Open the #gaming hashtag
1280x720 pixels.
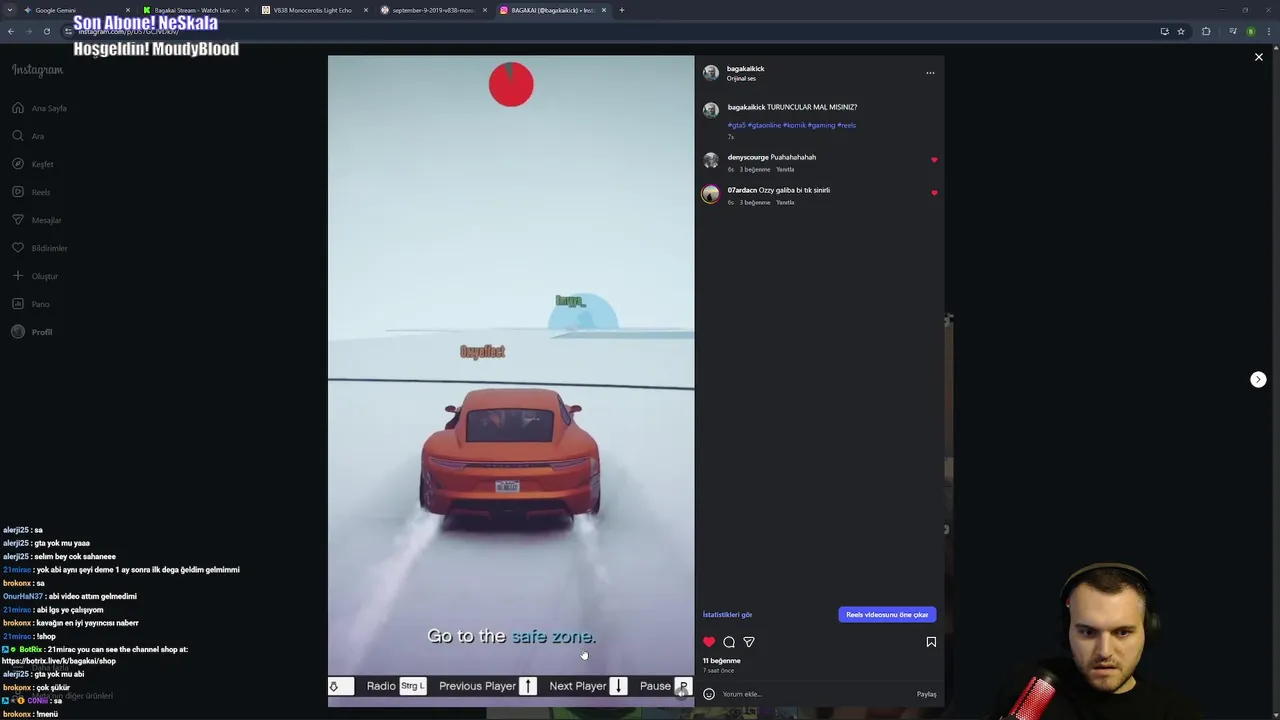click(821, 126)
